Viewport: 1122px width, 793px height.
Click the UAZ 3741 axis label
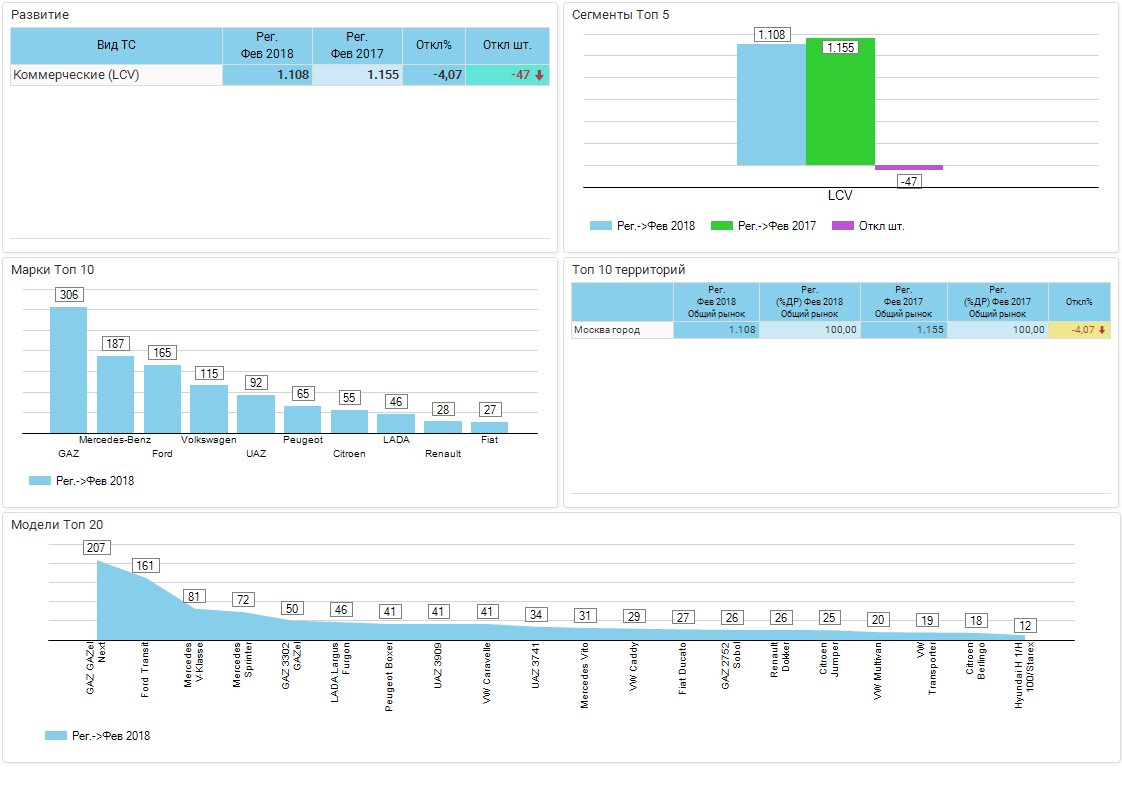click(536, 666)
